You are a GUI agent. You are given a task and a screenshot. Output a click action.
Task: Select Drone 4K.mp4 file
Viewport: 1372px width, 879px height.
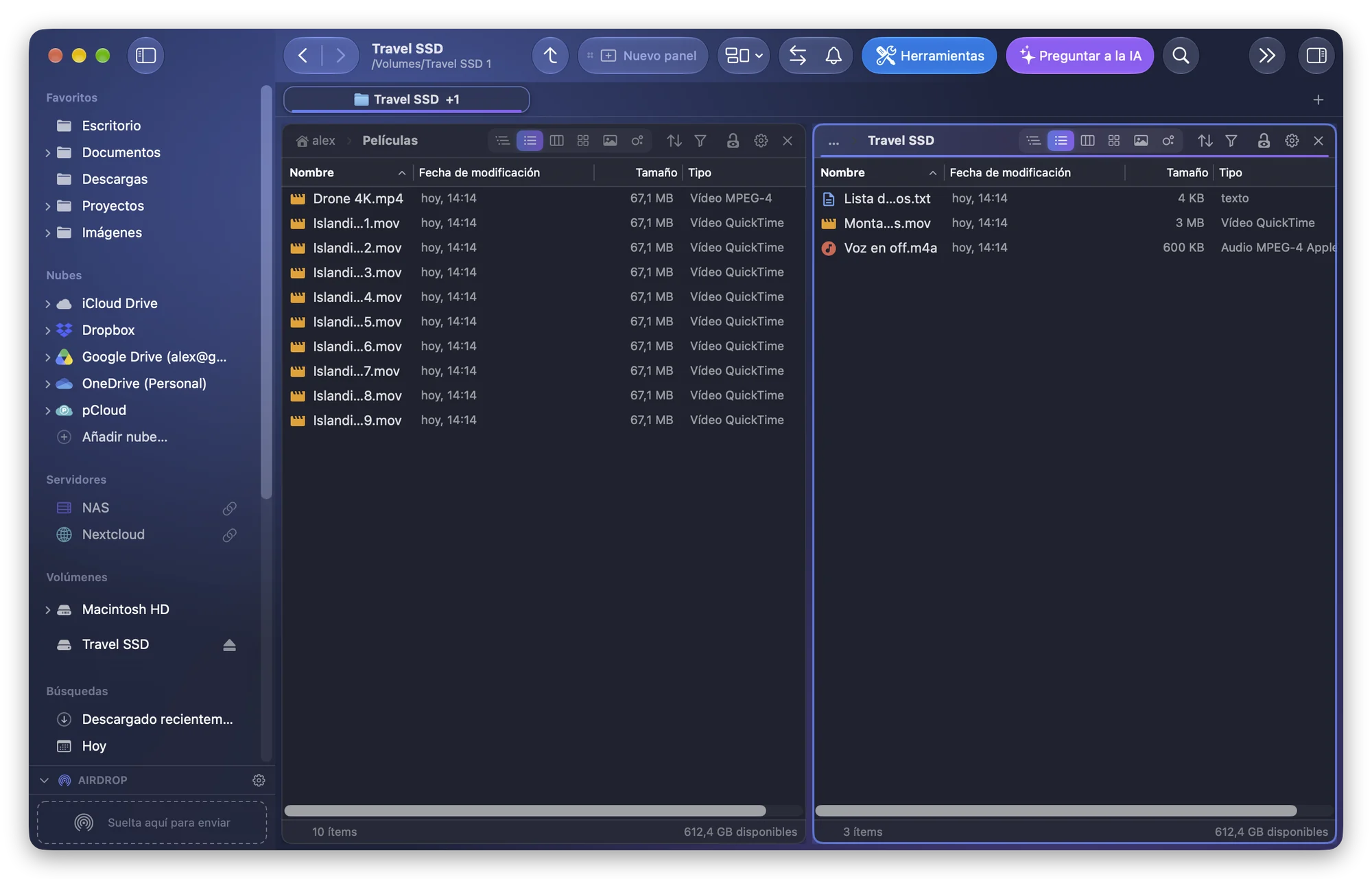[543, 198]
